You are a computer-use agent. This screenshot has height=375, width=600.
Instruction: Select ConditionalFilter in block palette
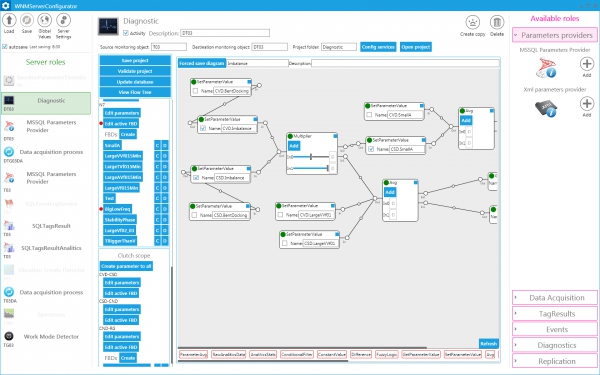click(x=297, y=355)
